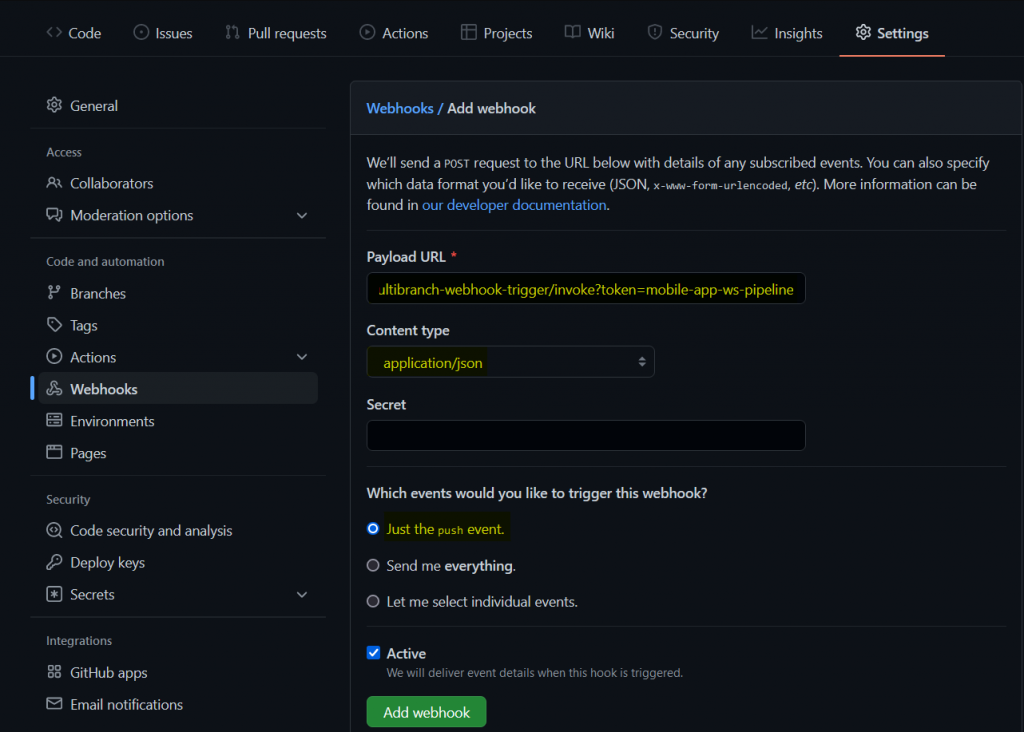This screenshot has width=1024, height=732.
Task: Switch to the Issues tab
Action: coord(163,33)
